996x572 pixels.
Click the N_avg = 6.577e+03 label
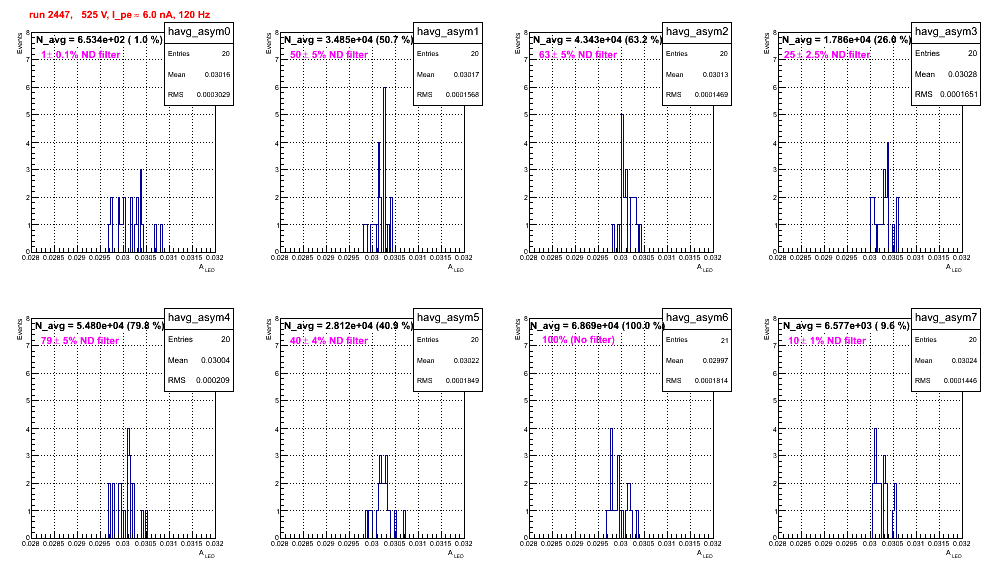click(845, 326)
